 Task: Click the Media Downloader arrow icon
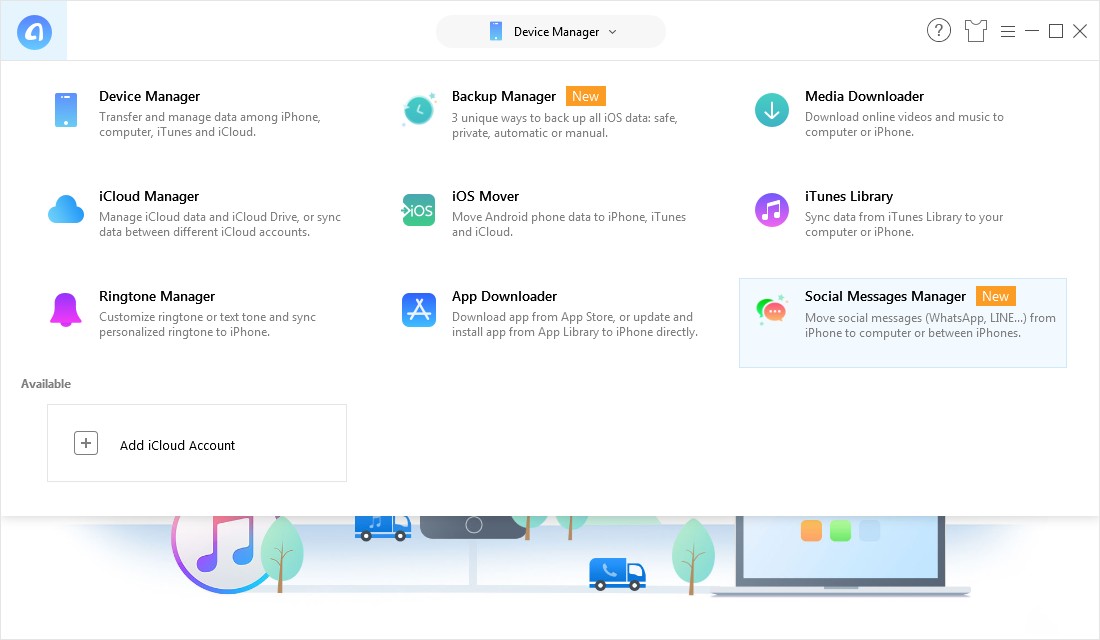pyautogui.click(x=772, y=110)
